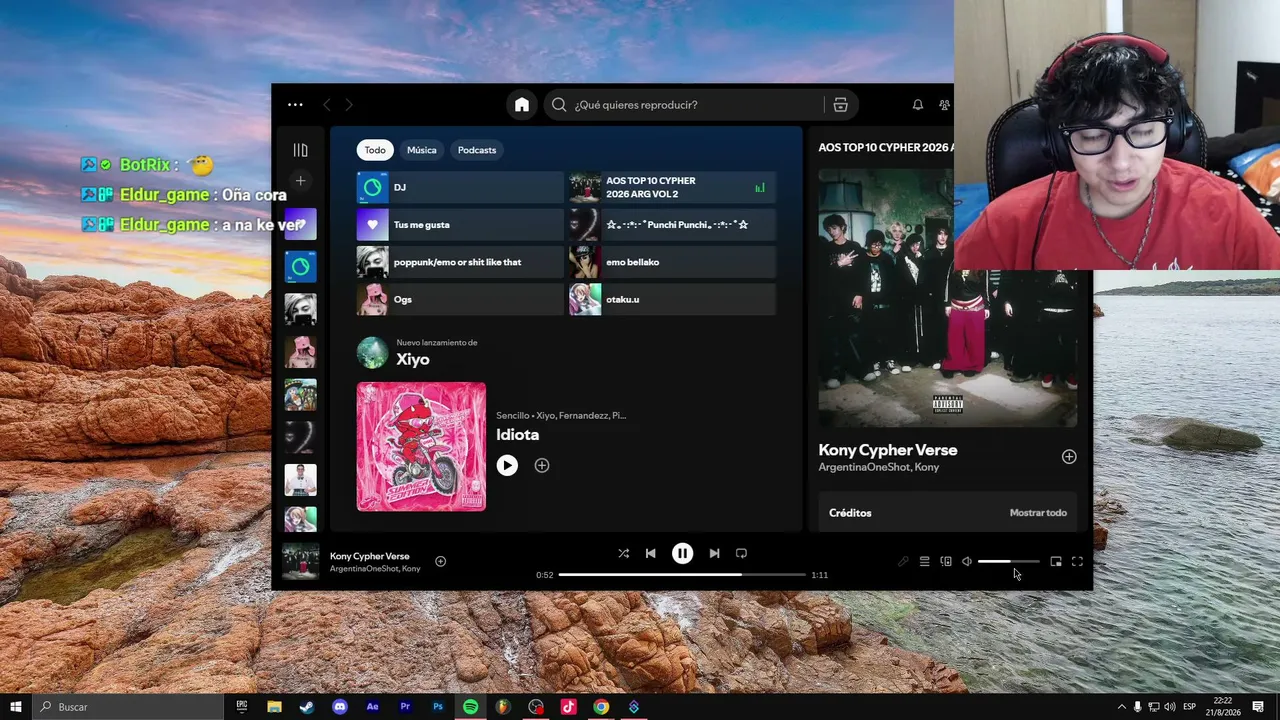
Task: Toggle repeat mode
Action: [x=741, y=553]
